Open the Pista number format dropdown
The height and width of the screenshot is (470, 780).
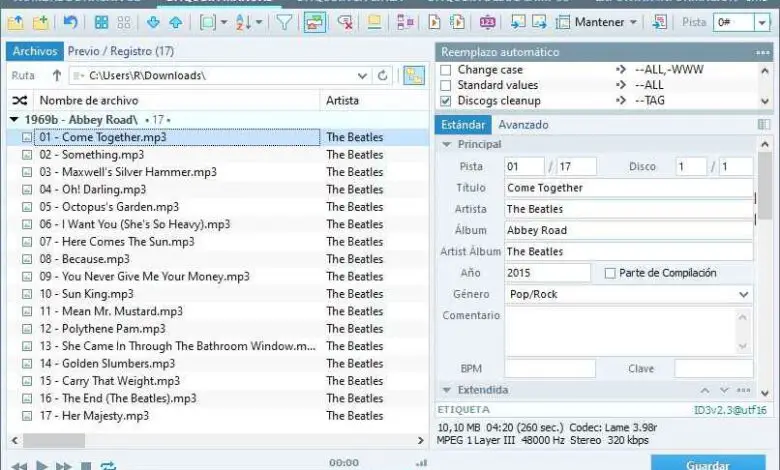762,22
